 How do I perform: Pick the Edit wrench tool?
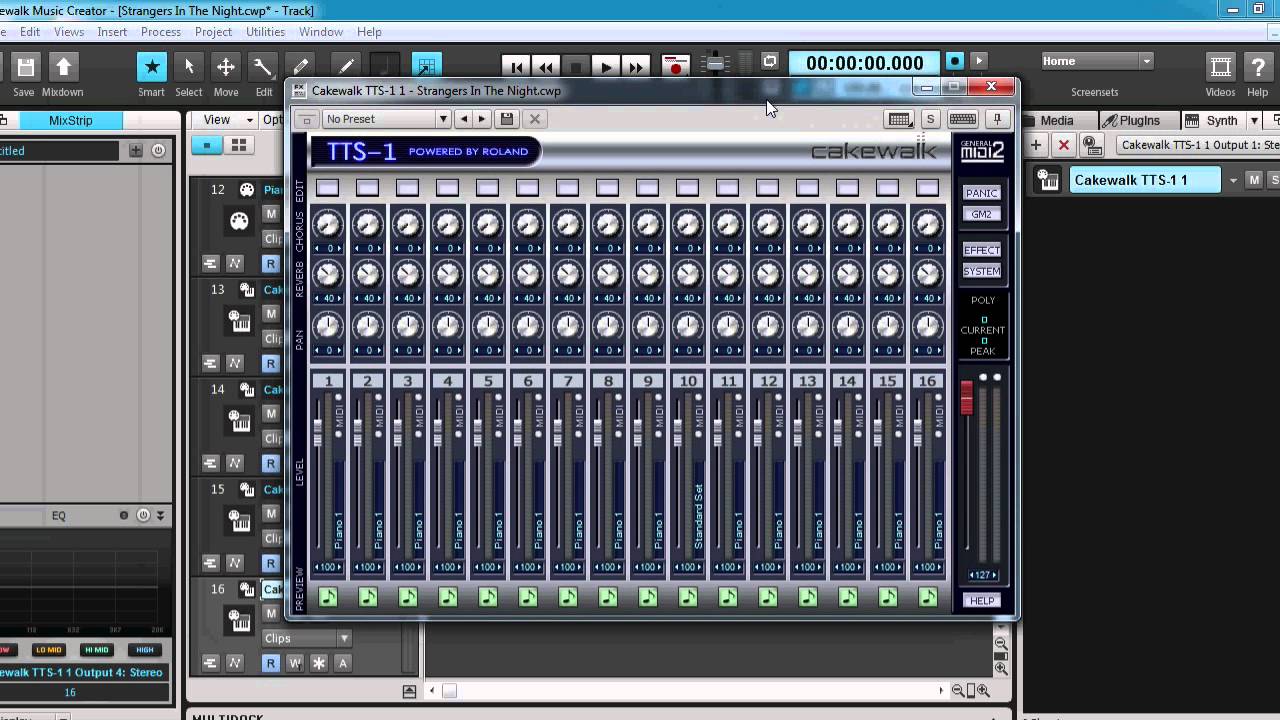tap(263, 67)
